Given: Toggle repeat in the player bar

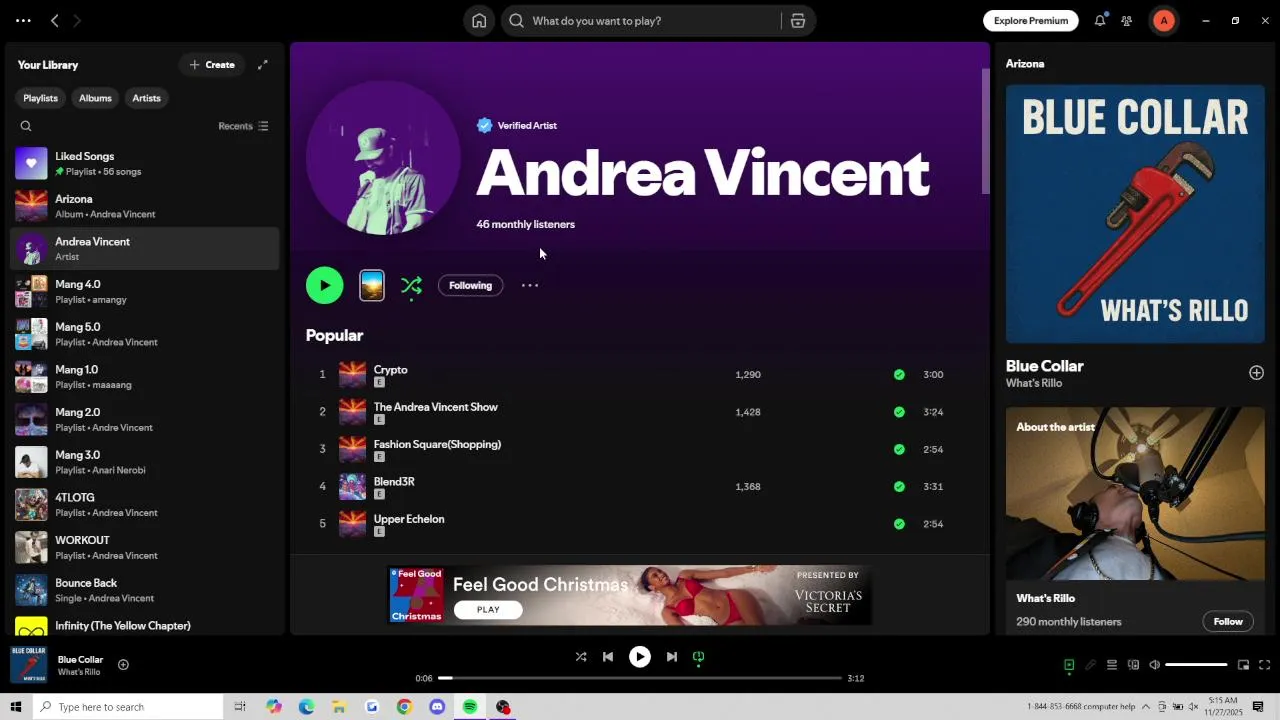Looking at the screenshot, I should [x=699, y=657].
